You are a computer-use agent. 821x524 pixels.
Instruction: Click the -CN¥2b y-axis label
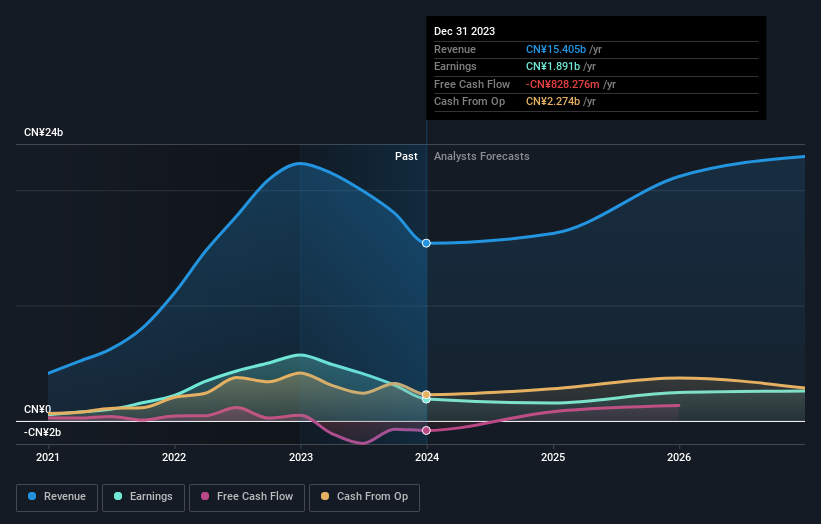click(x=42, y=432)
